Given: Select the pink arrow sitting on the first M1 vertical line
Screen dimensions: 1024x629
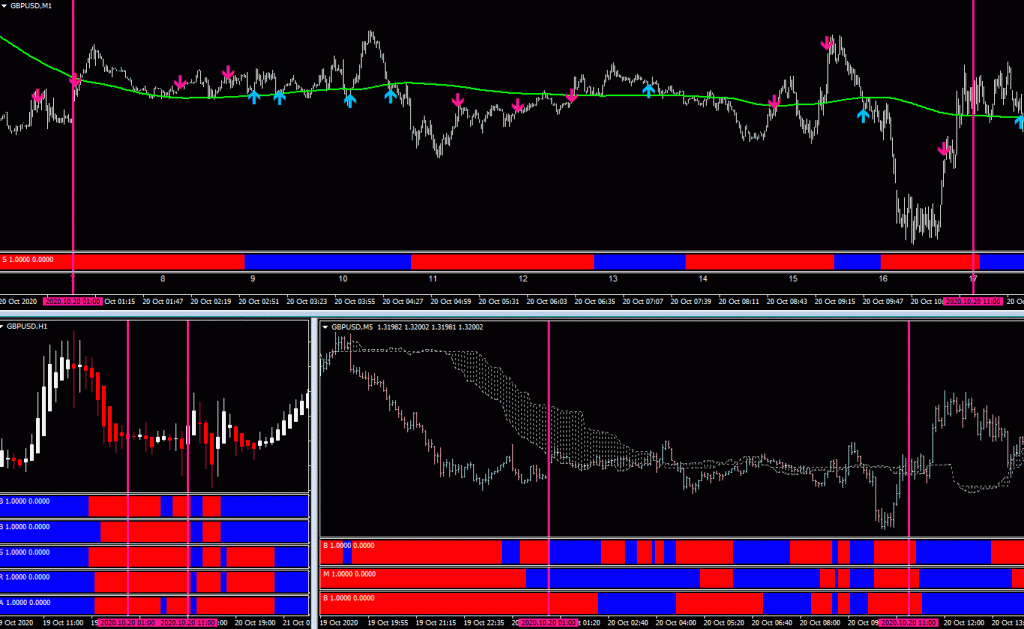Looking at the screenshot, I should [x=75, y=81].
